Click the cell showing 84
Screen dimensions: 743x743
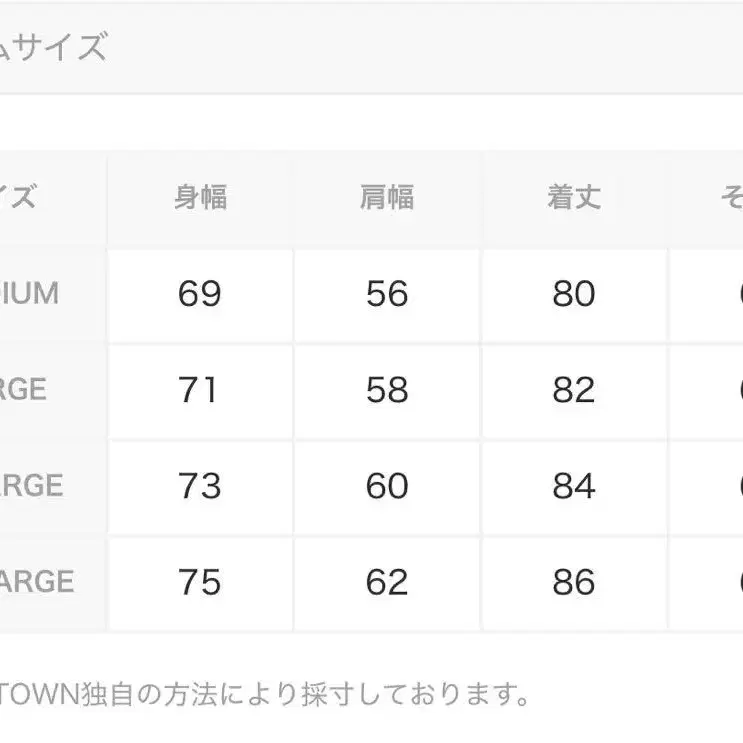574,486
